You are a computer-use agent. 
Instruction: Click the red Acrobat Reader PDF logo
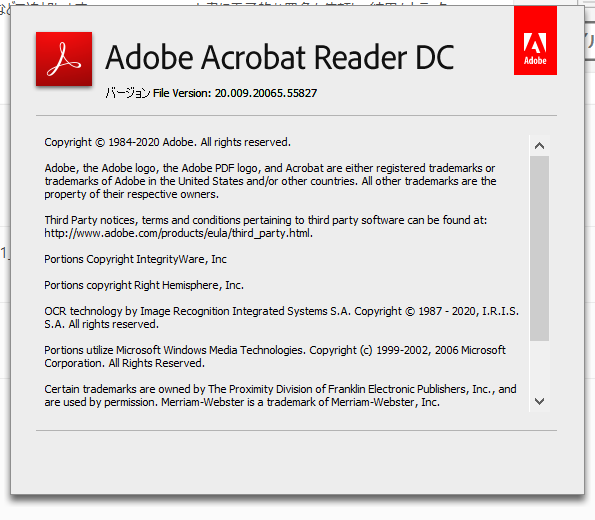64,59
